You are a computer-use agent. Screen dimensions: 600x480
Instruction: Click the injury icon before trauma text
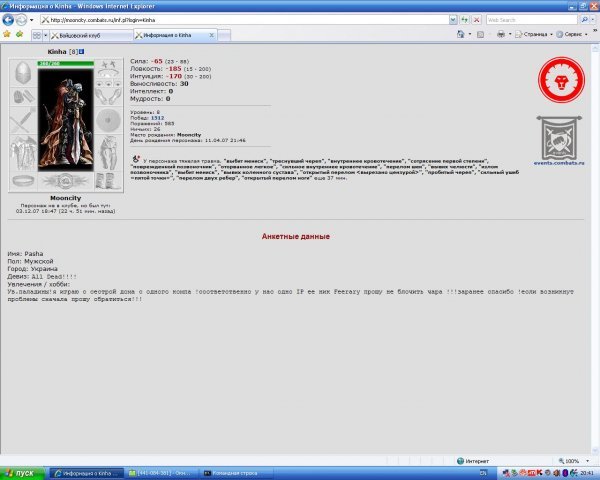[x=136, y=158]
